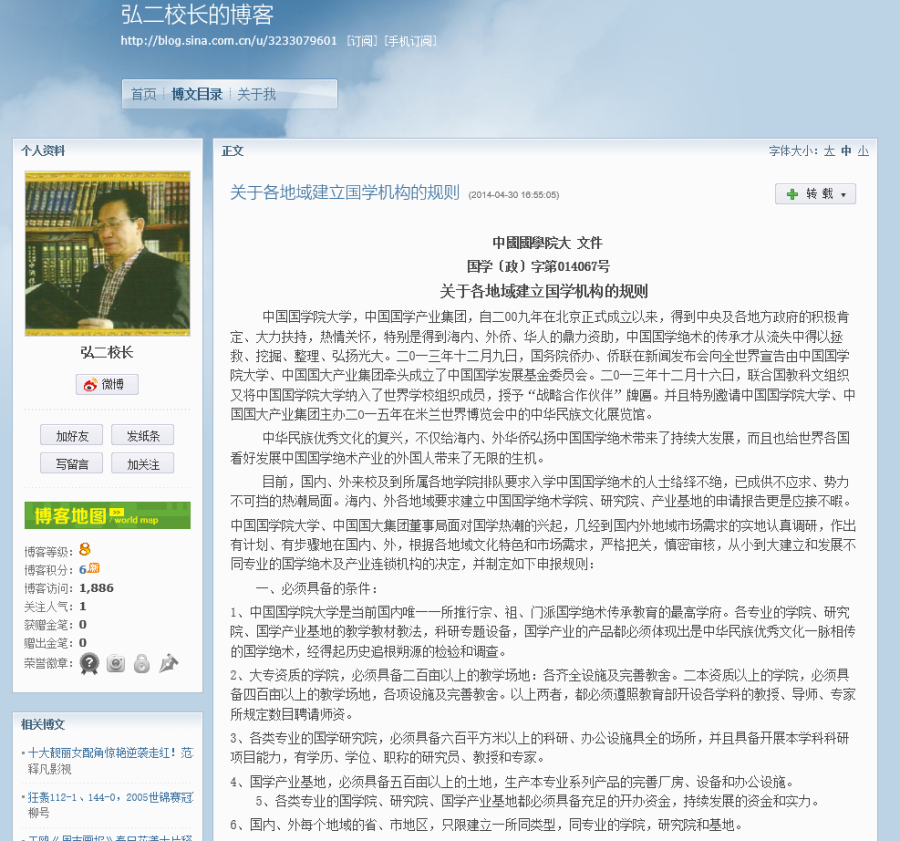
Task: Click the green plus icon on 转载
Action: click(792, 194)
